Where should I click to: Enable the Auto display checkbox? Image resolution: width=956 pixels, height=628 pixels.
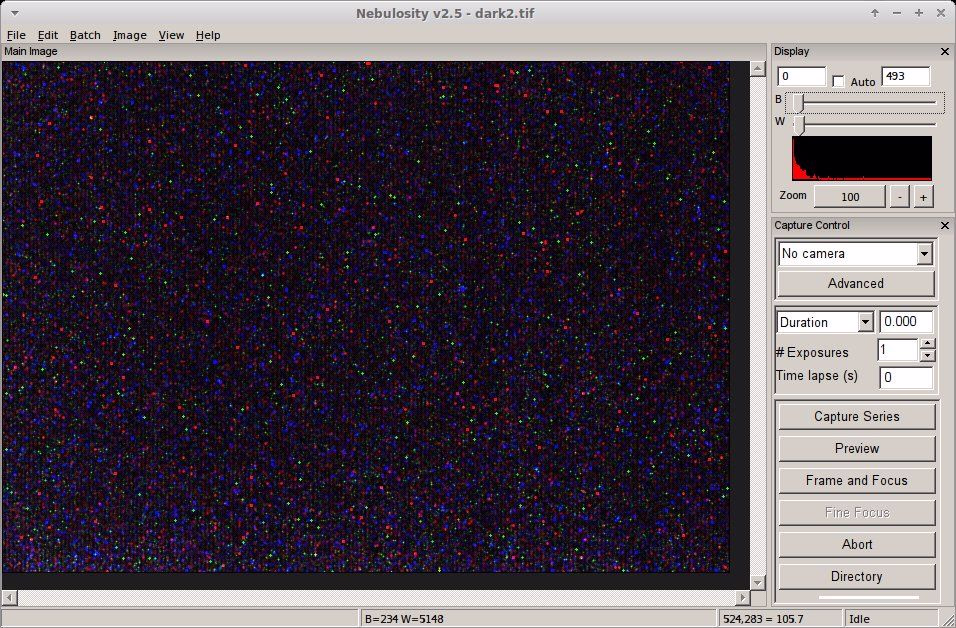839,81
